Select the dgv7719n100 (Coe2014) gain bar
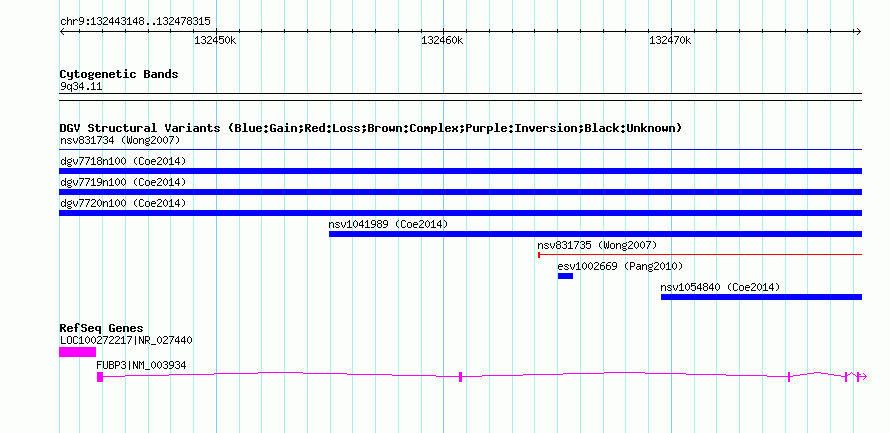The width and height of the screenshot is (890, 433). 460,192
